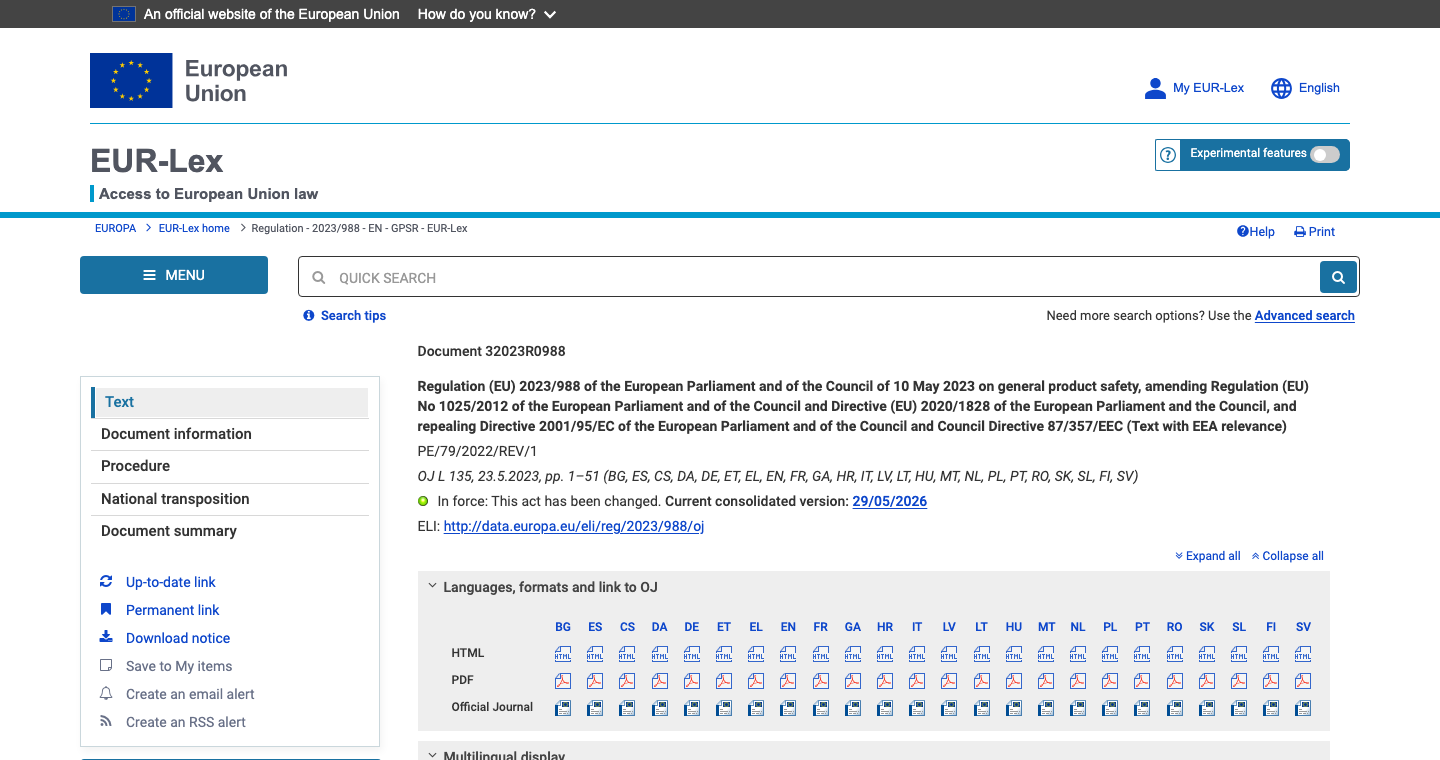
Task: Download the PDF in NL
Action: 1078,681
